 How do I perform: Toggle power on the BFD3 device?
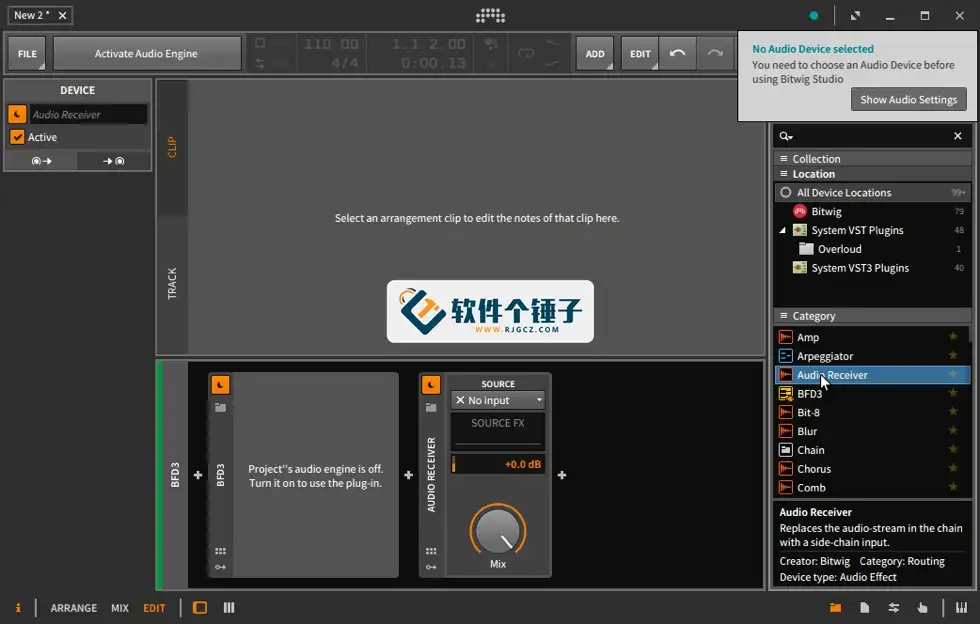[220, 385]
